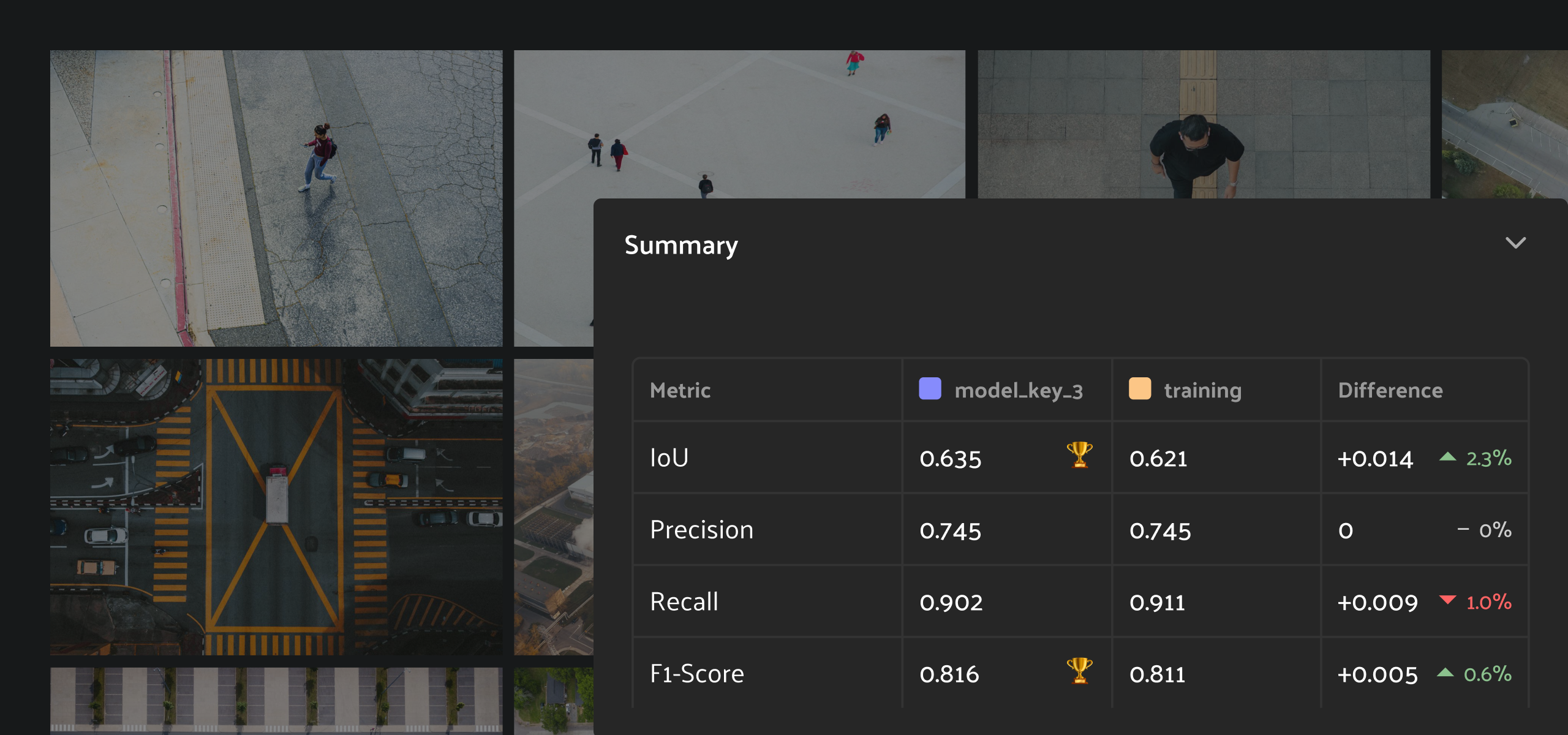Click the IoU trophy icon

pyautogui.click(x=1079, y=455)
